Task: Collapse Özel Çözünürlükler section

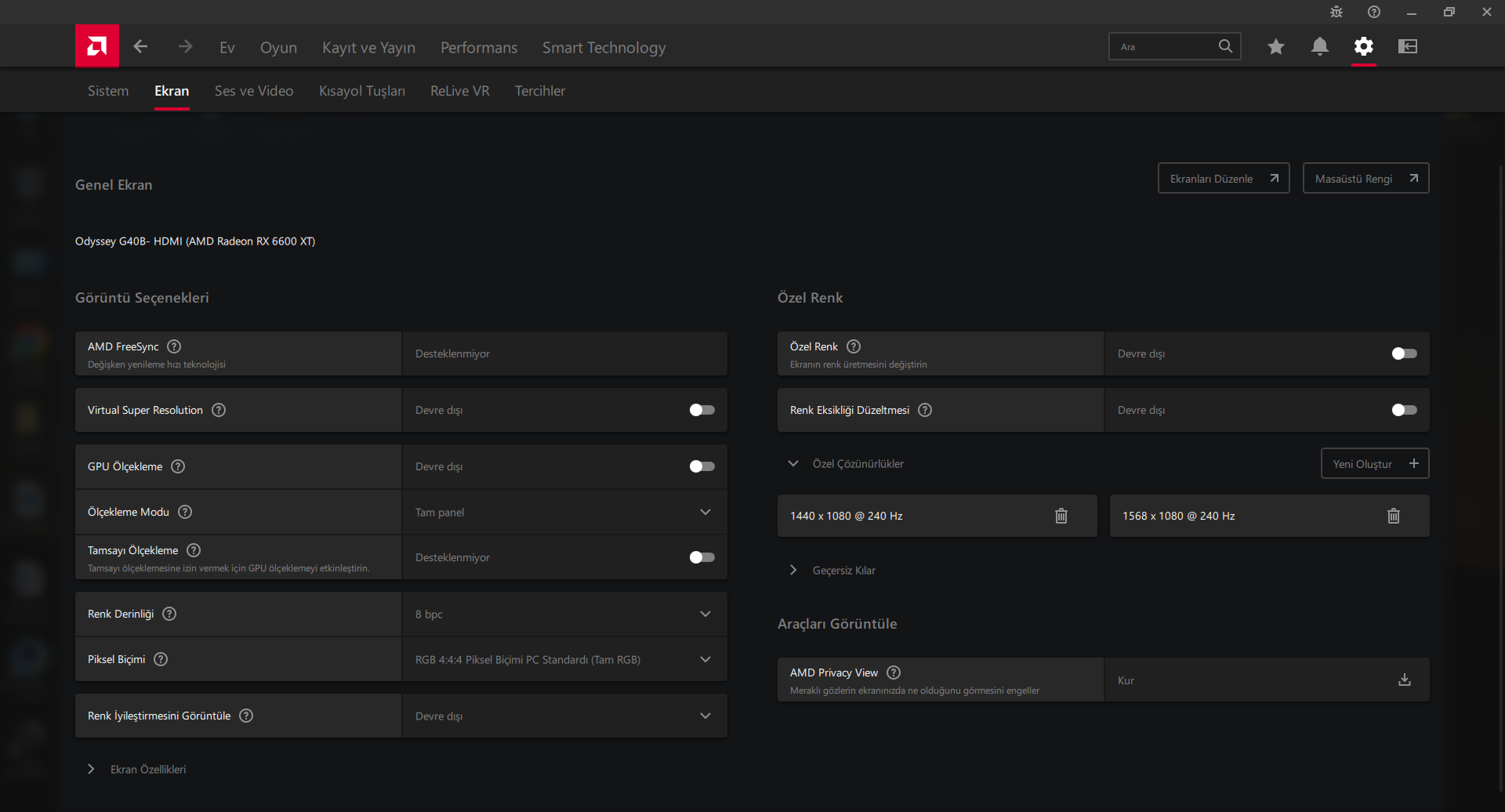Action: coord(793,463)
